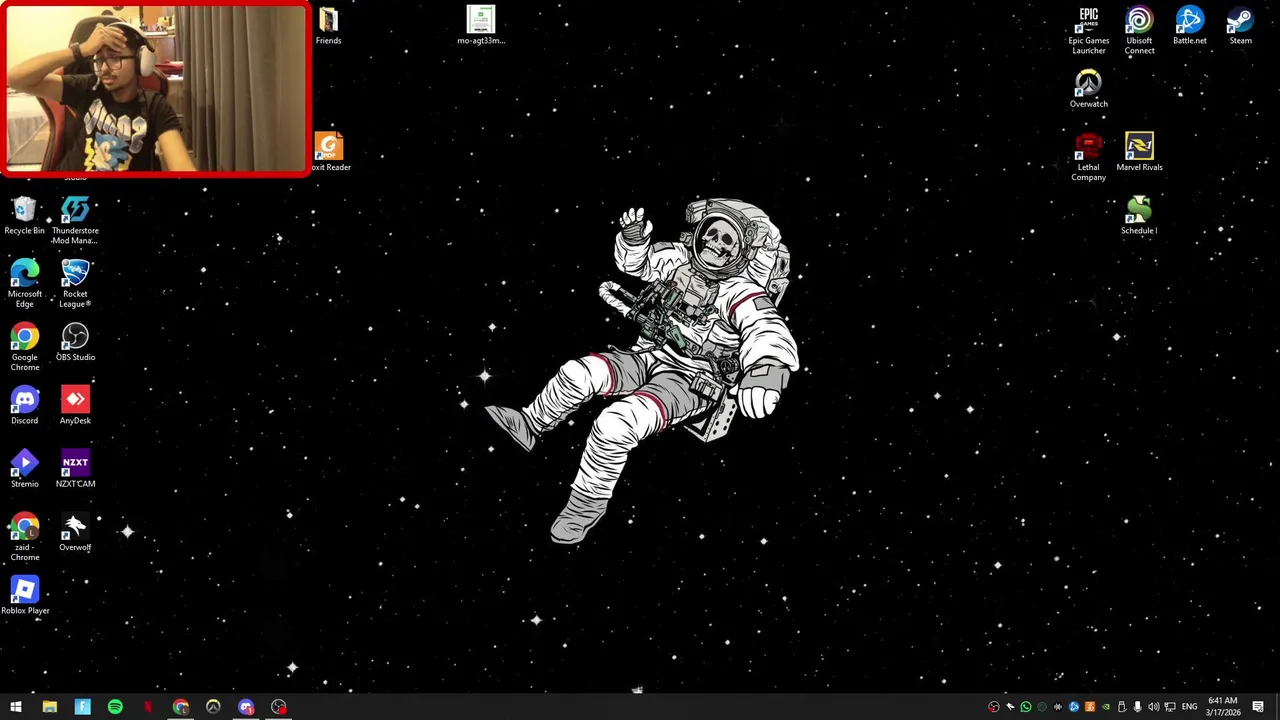This screenshot has width=1280, height=720.
Task: Open File Explorer from taskbar
Action: click(x=49, y=707)
